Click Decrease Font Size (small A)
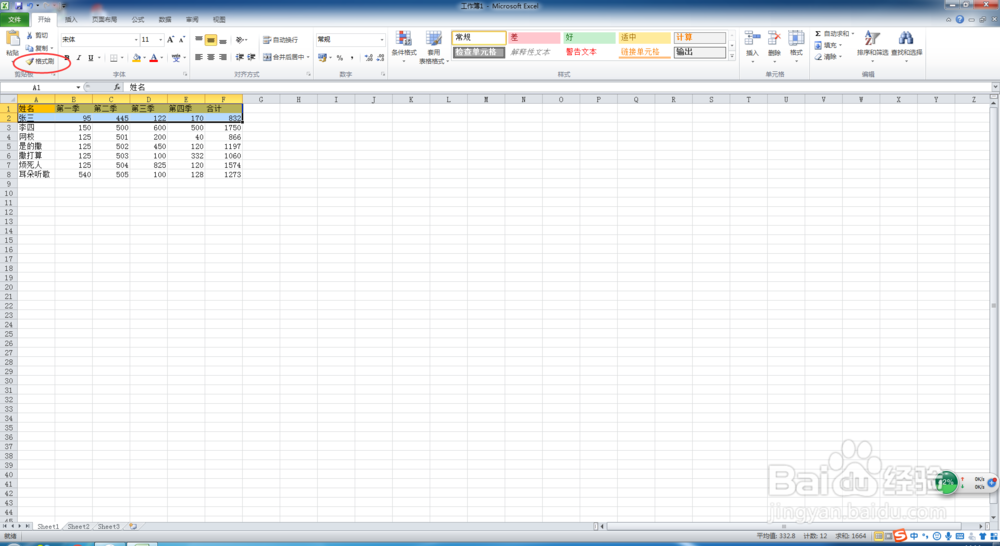The image size is (1000, 546). (182, 40)
